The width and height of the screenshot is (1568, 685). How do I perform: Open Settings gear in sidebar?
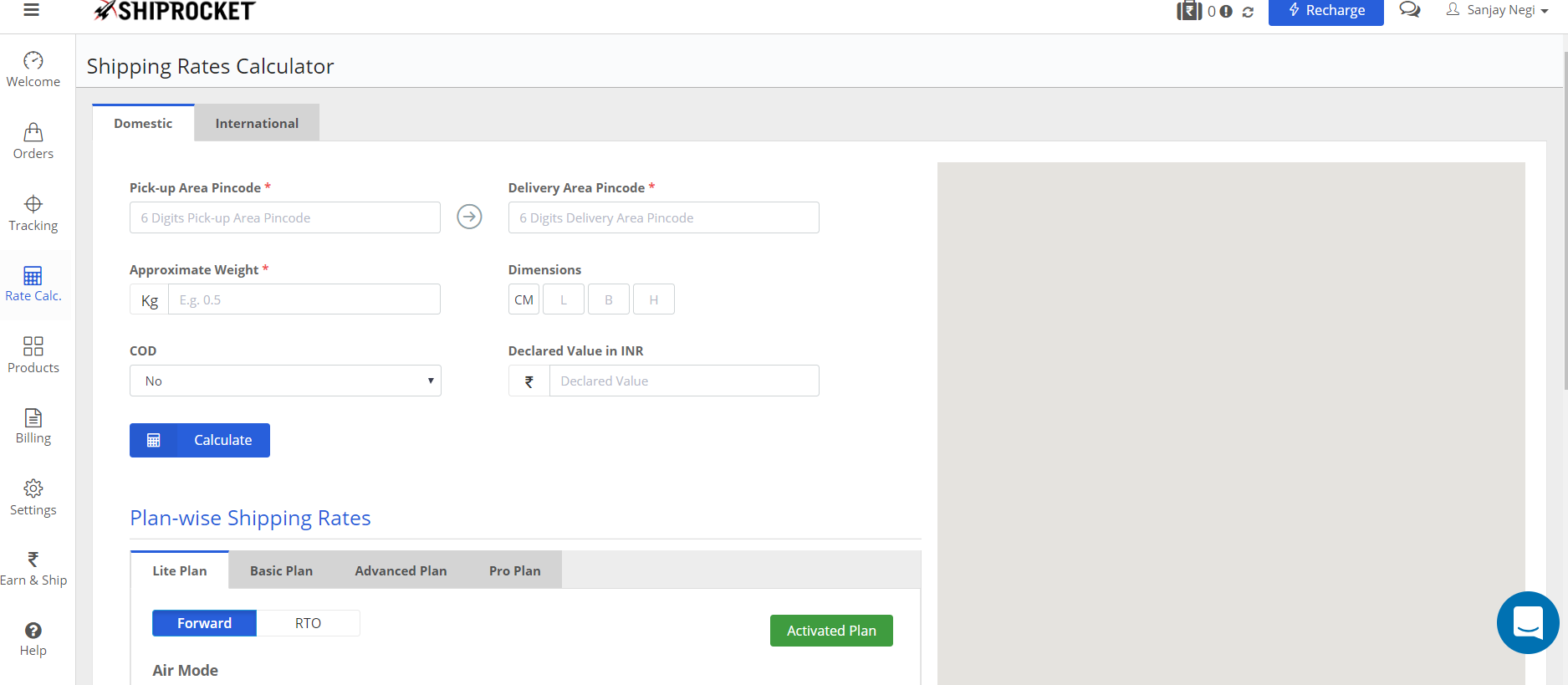tap(33, 498)
